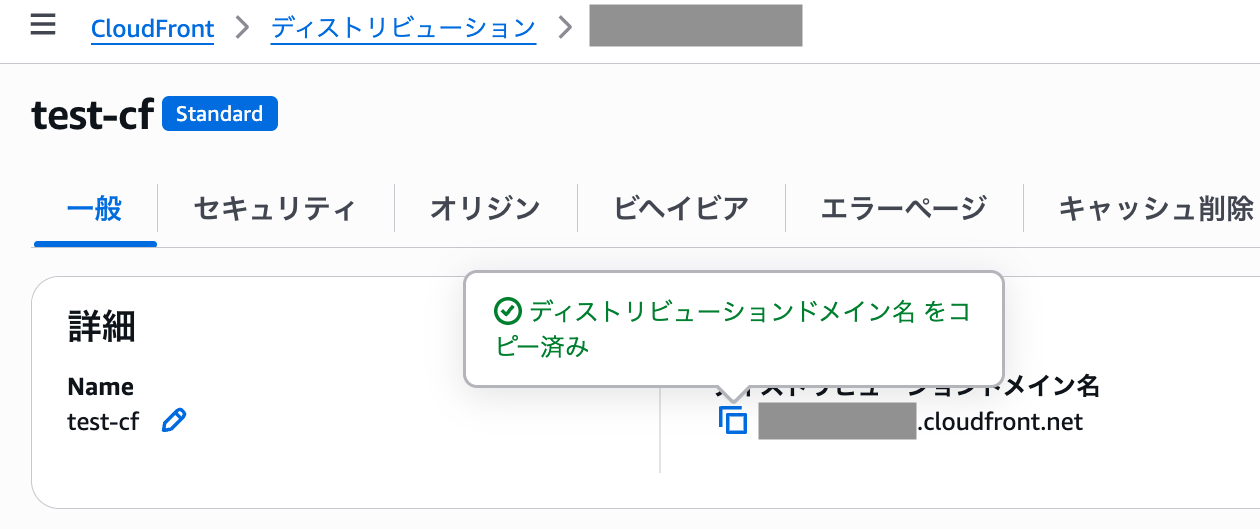The height and width of the screenshot is (529, 1260).
Task: Open the ディストリビューション breadcrumb link
Action: (403, 28)
